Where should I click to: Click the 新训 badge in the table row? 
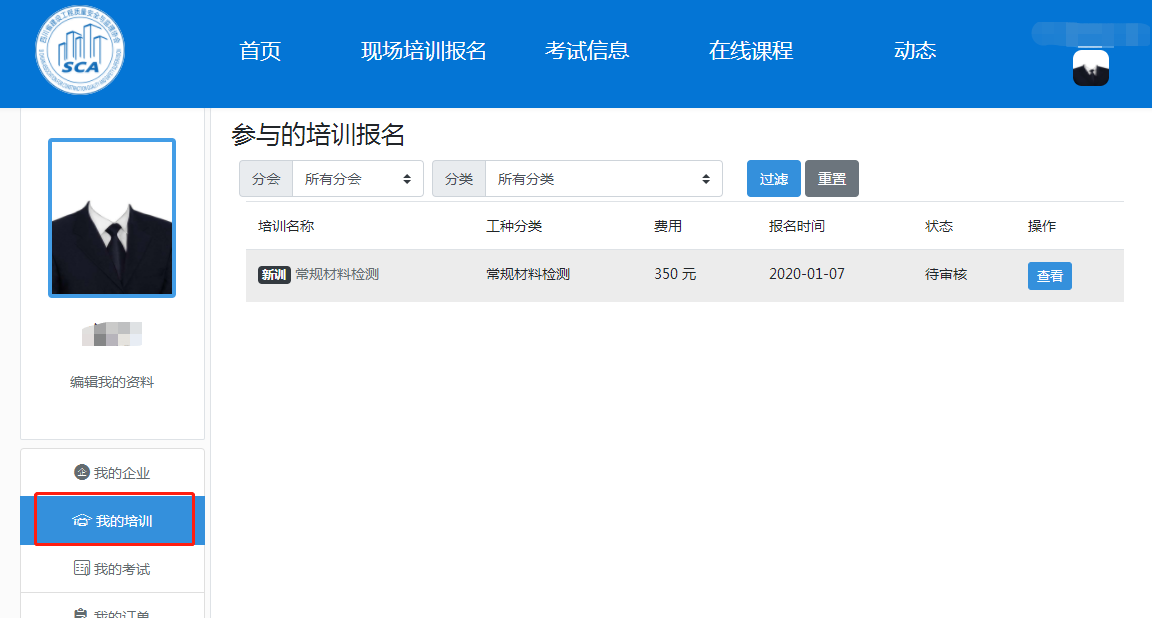274,275
